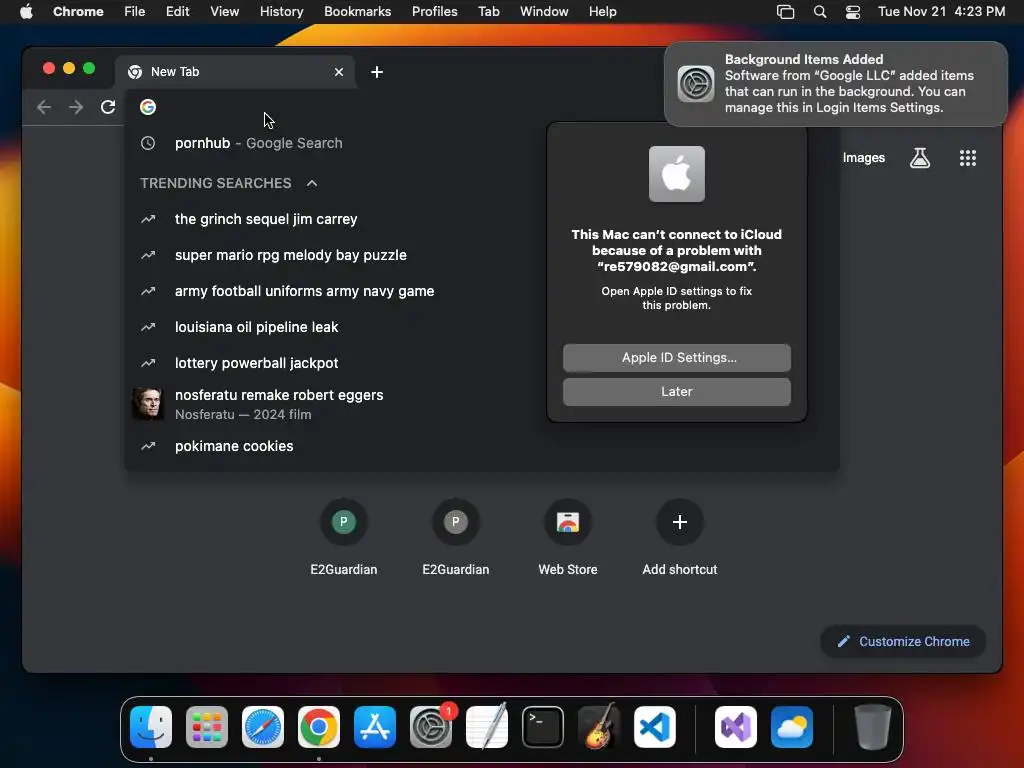Open the second gray E2Guardian shortcut

pos(456,522)
